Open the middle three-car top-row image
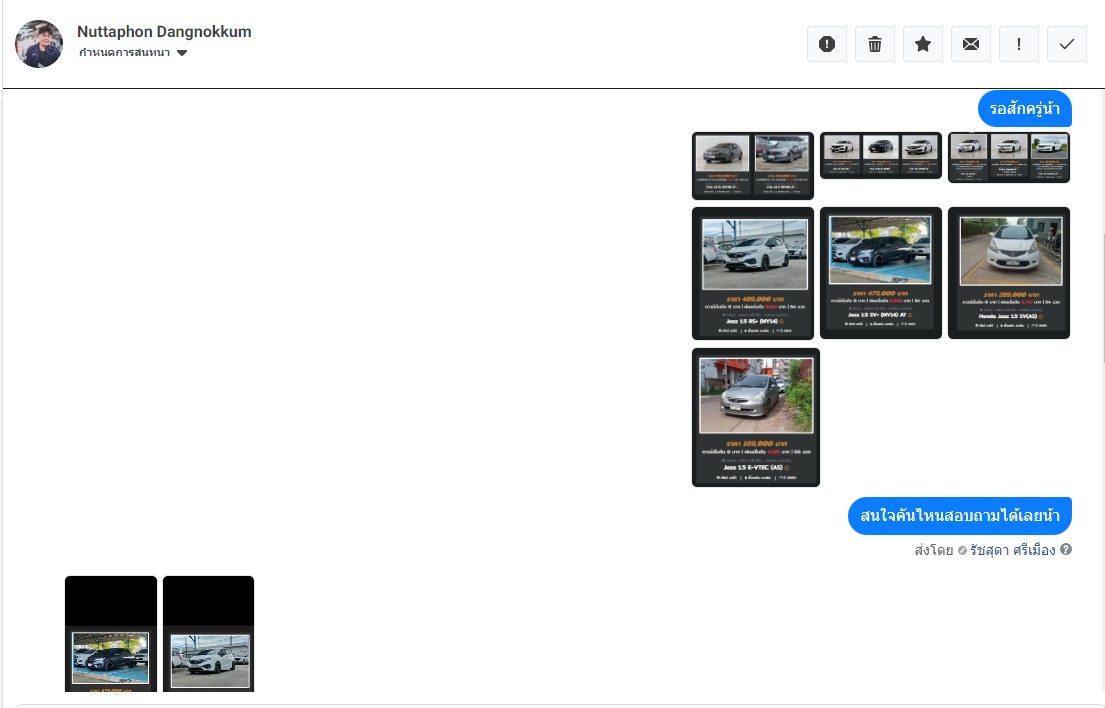1105x708 pixels. (x=880, y=155)
